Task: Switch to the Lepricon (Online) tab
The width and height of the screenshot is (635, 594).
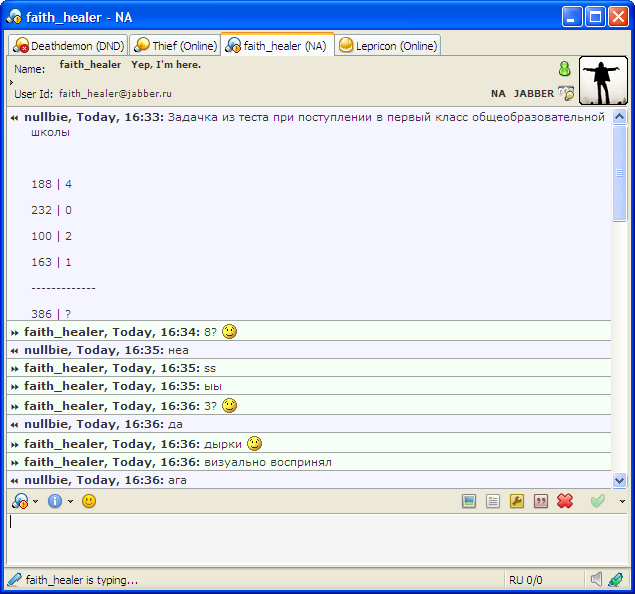Action: [x=388, y=46]
